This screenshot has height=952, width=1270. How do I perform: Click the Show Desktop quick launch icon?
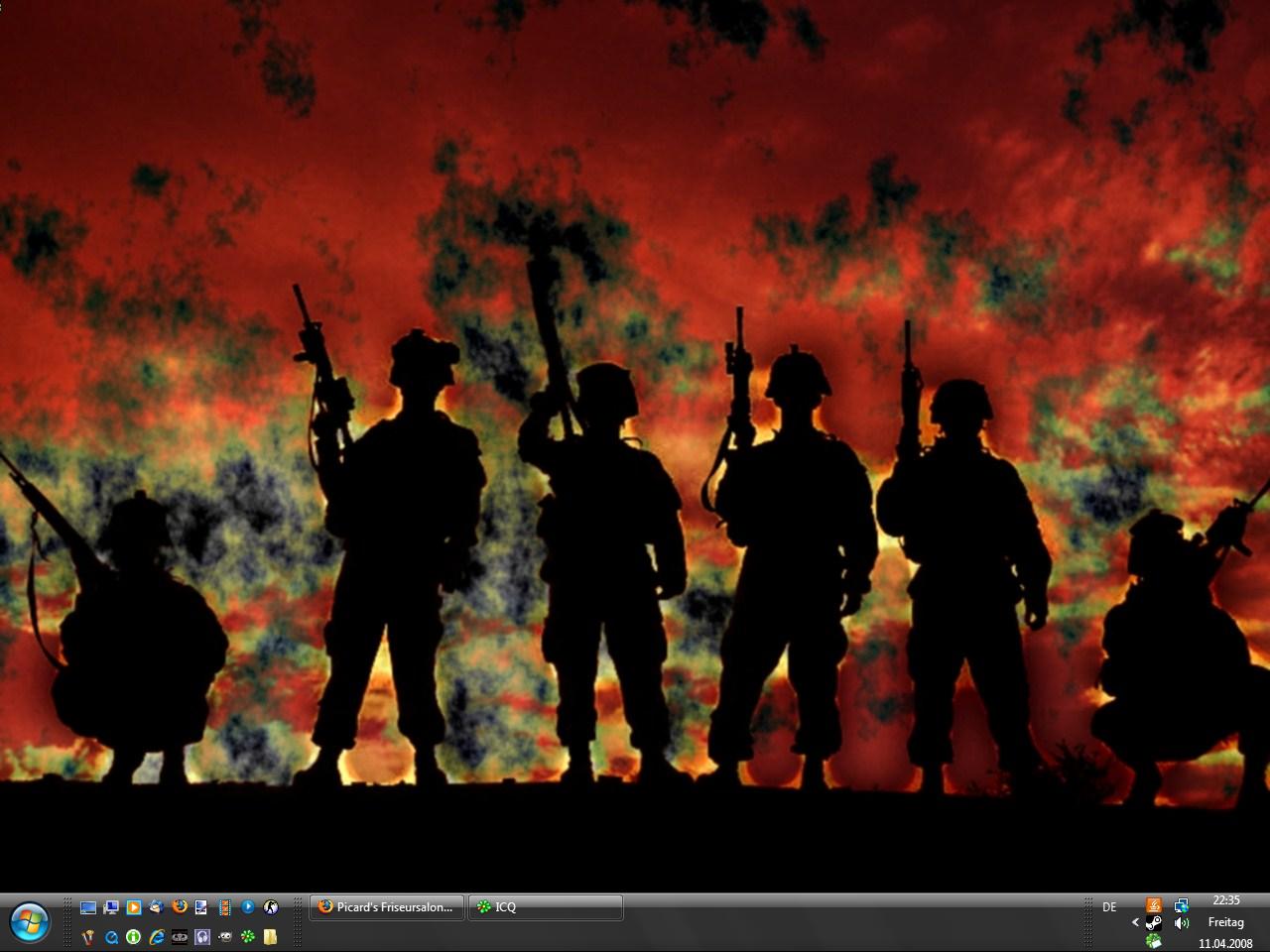(x=88, y=907)
